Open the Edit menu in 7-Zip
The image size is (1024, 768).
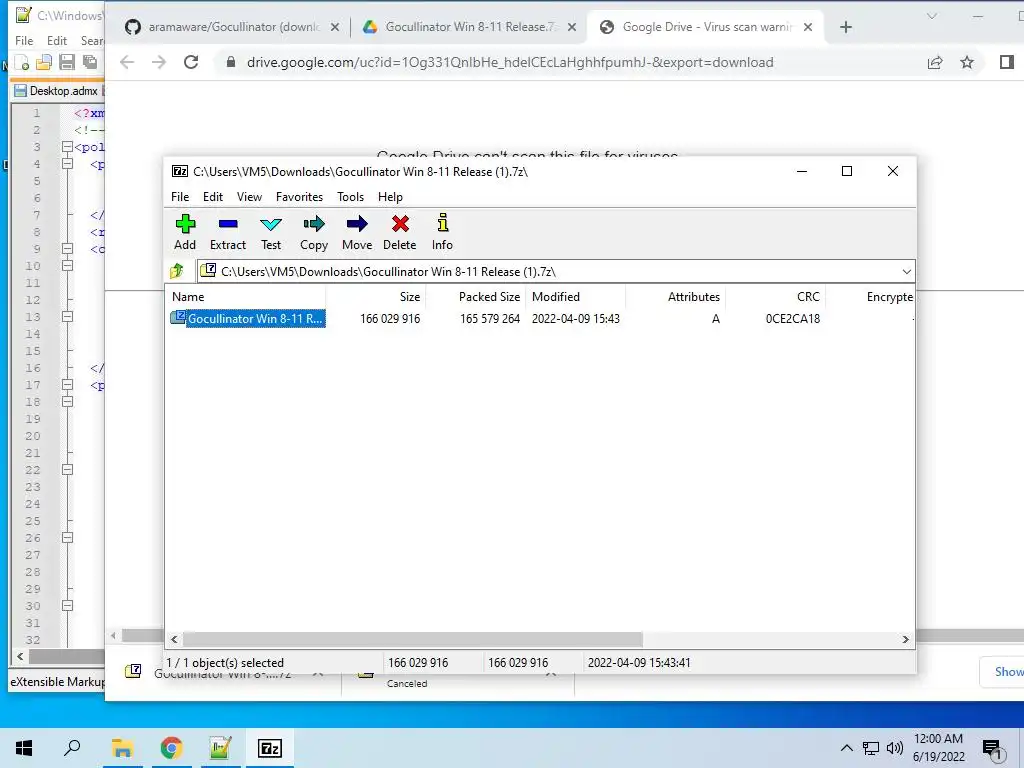(x=213, y=197)
